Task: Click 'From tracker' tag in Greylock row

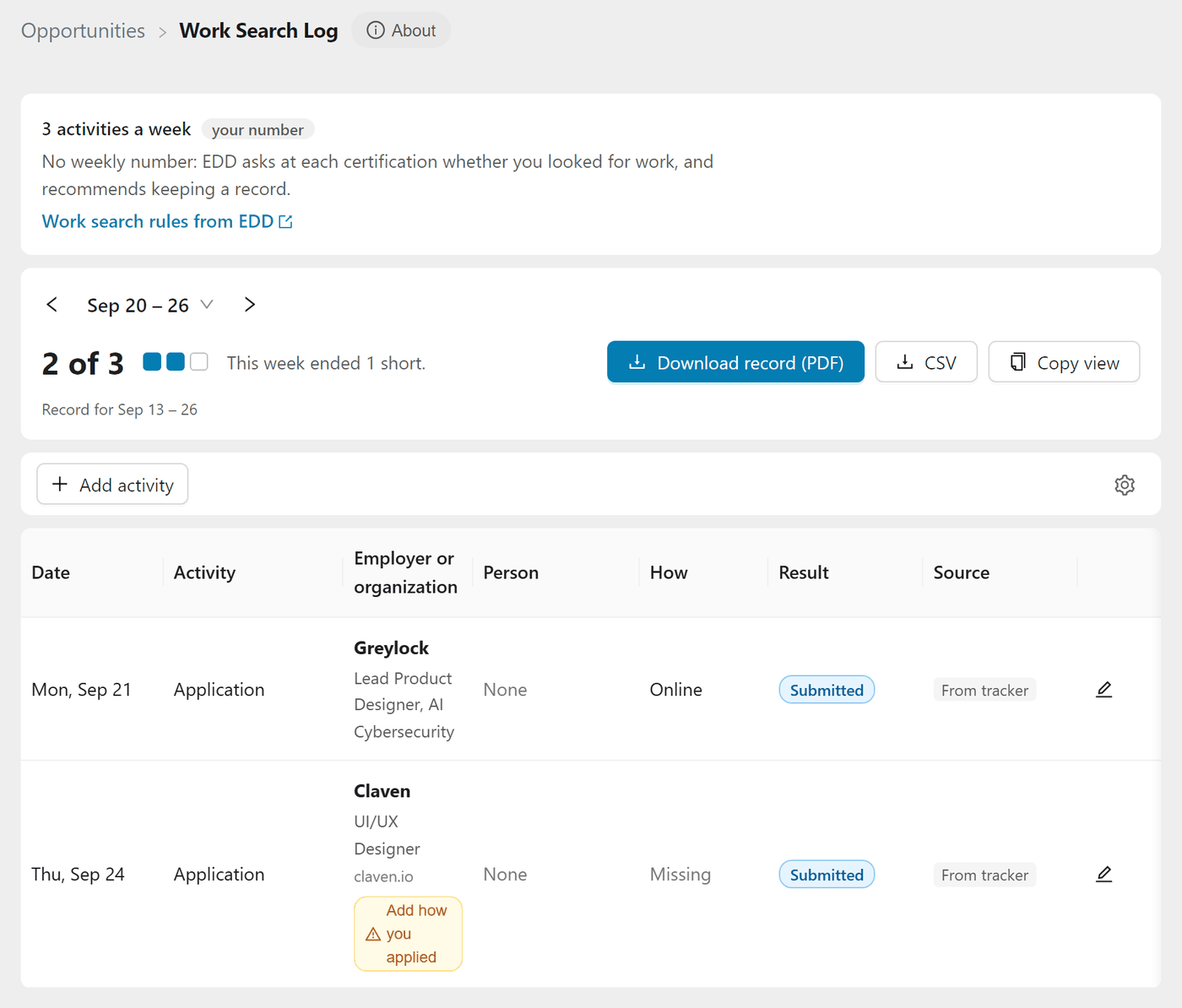Action: 984,690
